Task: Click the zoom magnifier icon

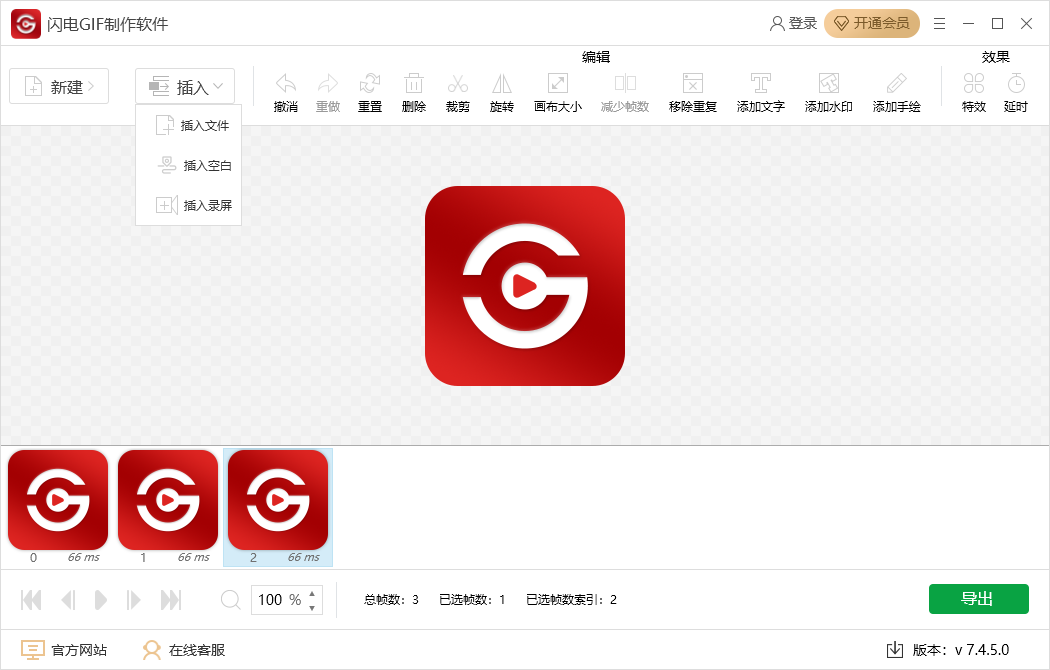Action: [x=230, y=600]
